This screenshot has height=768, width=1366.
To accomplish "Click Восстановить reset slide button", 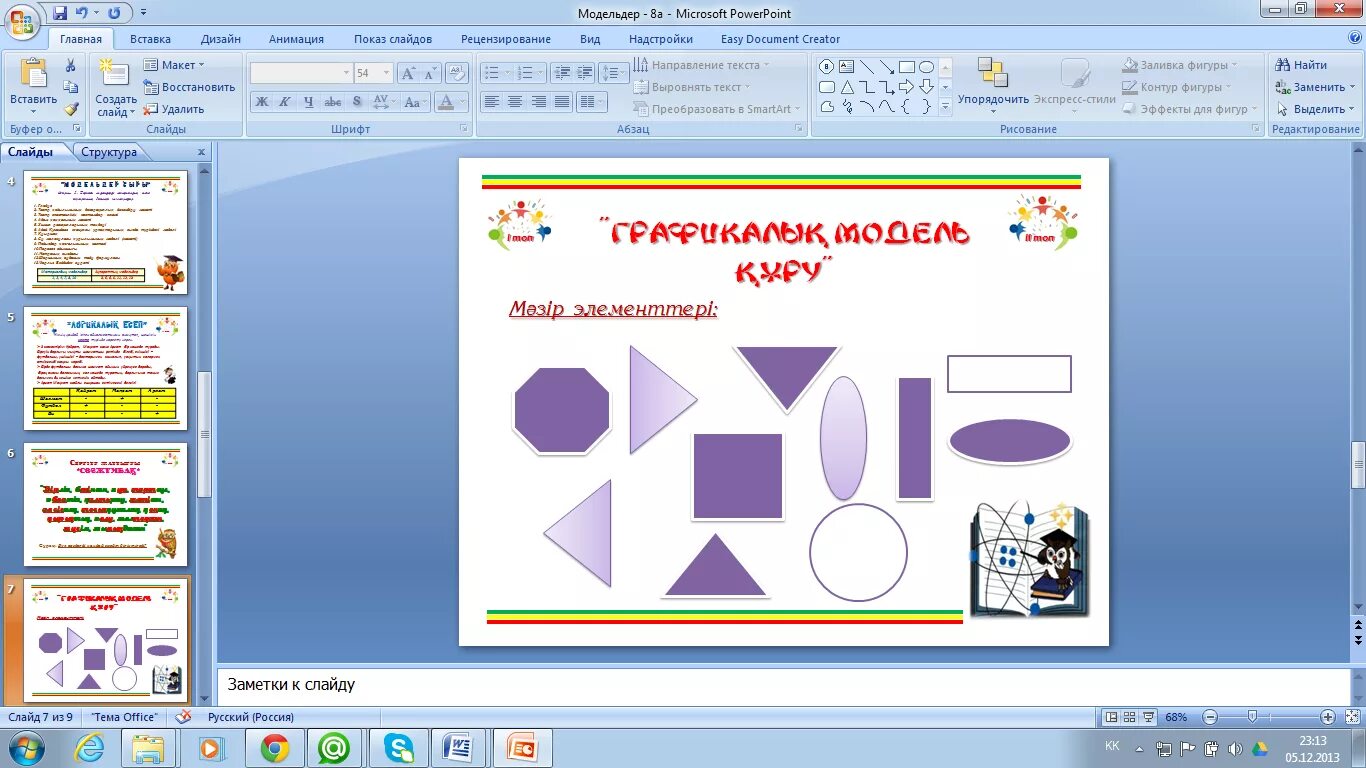I will tap(190, 87).
